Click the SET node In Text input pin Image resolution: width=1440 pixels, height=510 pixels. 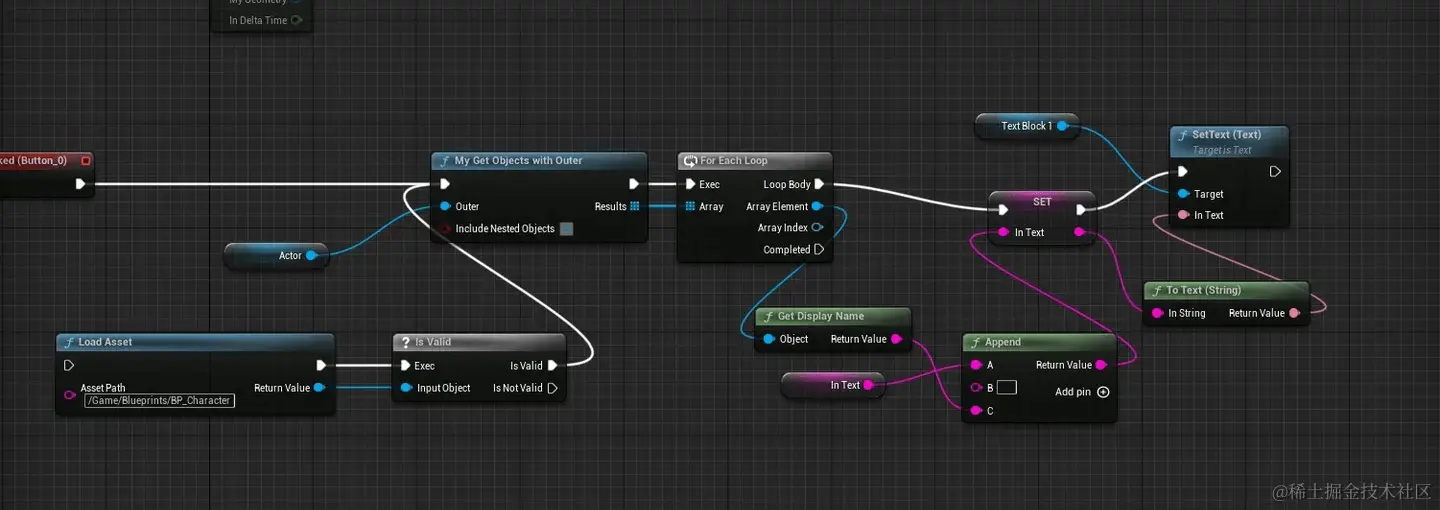1003,232
